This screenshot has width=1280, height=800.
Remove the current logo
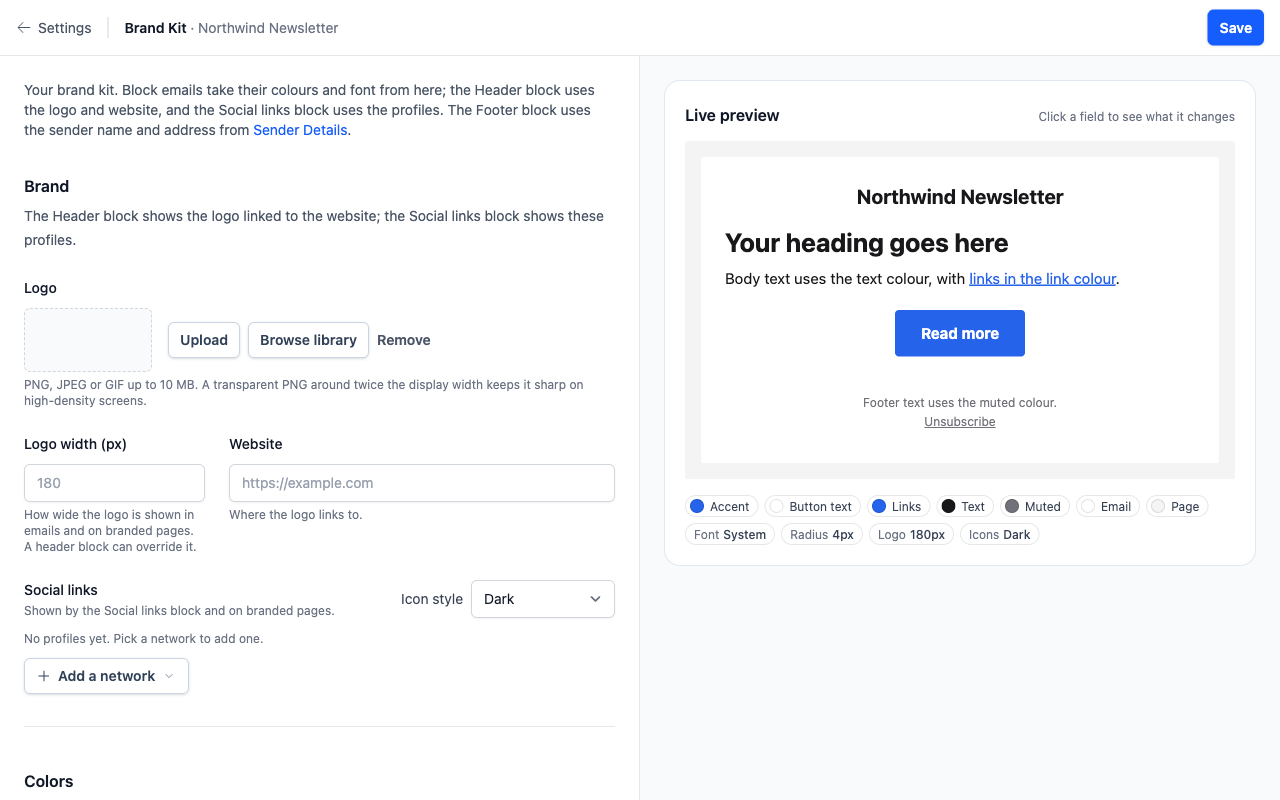(x=404, y=340)
